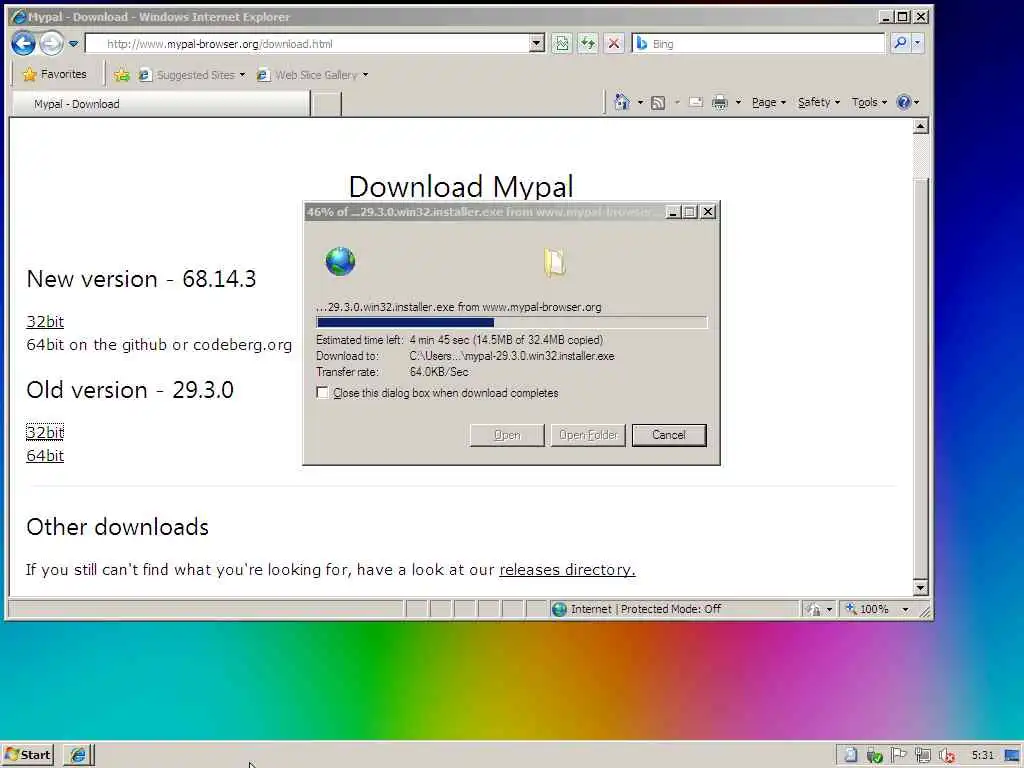Click the clock showing 5:31

(982, 756)
